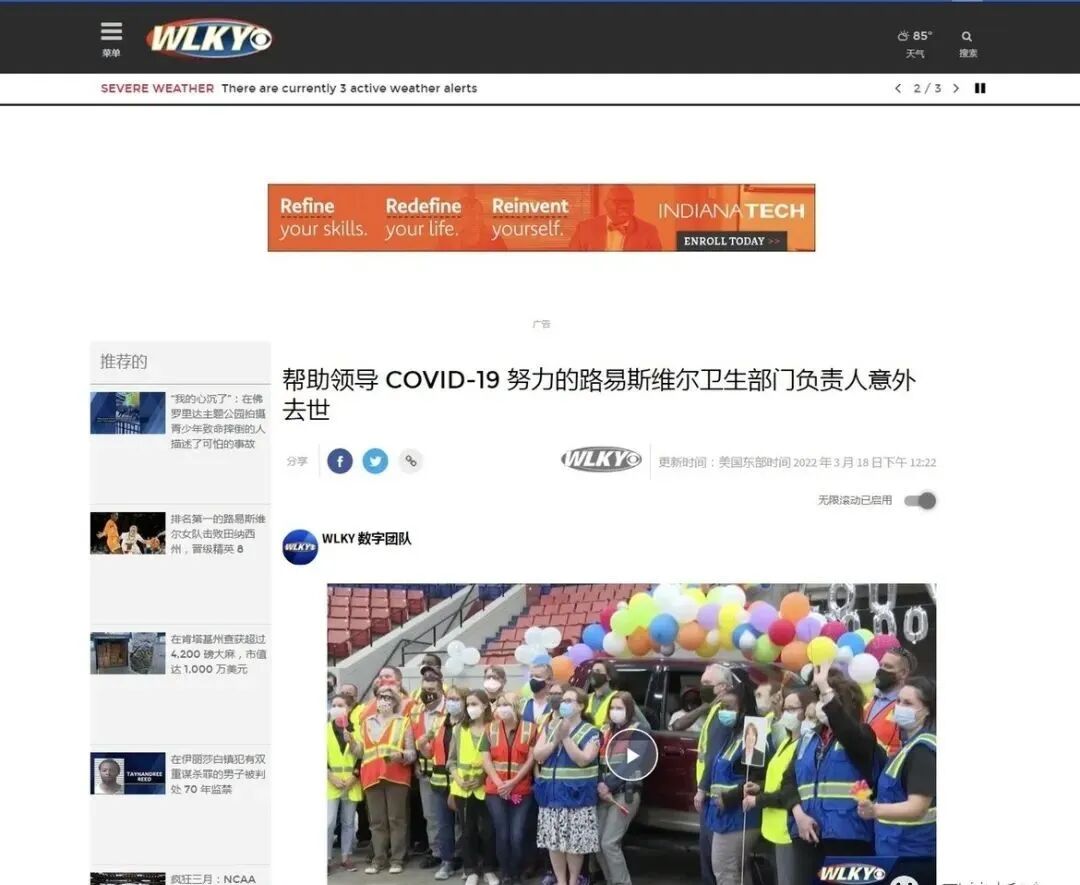
Task: Go to previous weather alert
Action: click(x=897, y=88)
